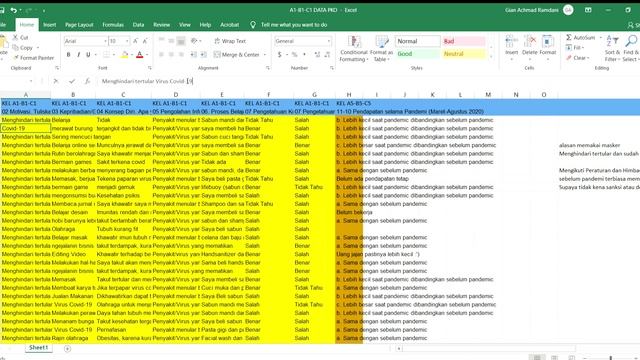This screenshot has width=640, height=360.
Task: Open Format as Table gallery
Action: pyautogui.click(x=381, y=49)
